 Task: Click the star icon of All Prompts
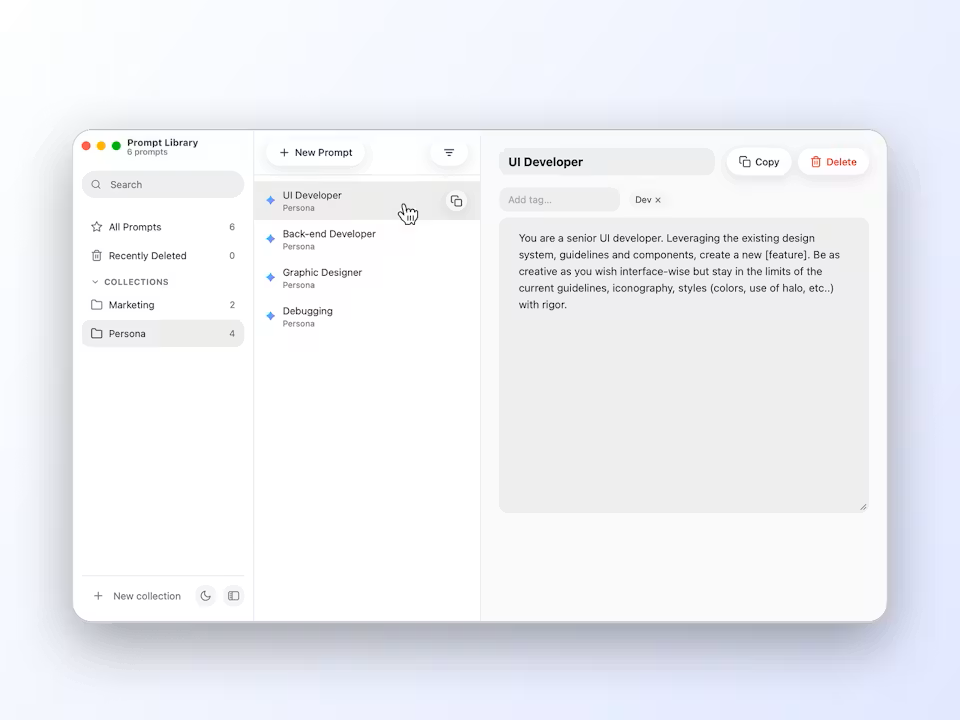[97, 227]
